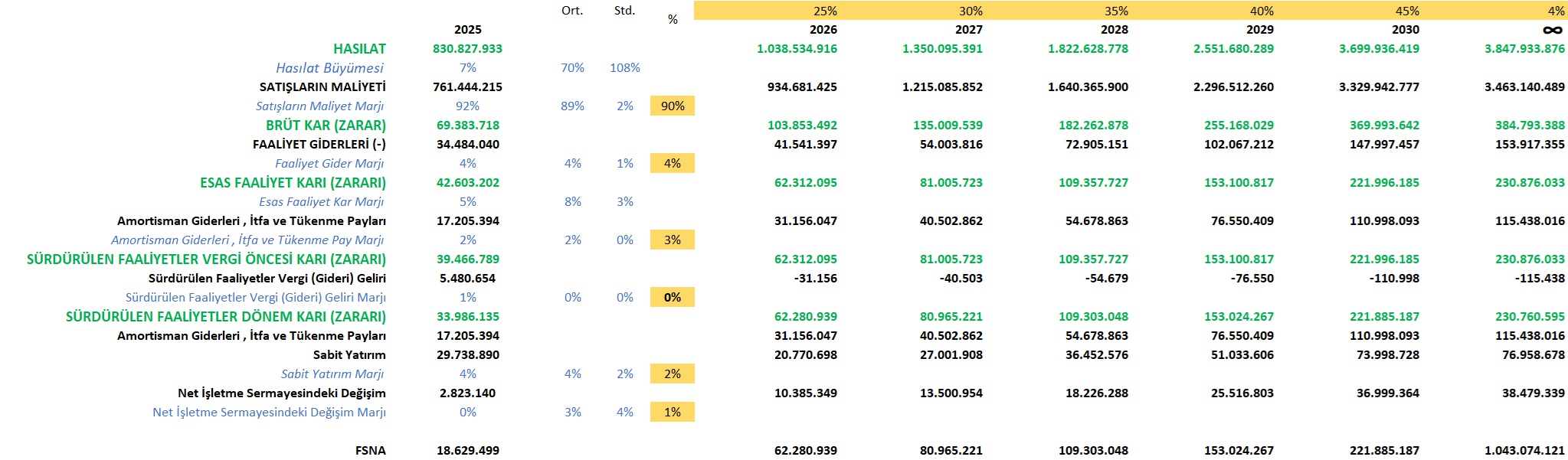Select the infinity symbol column header
This screenshot has width=1568, height=460.
1552,30
